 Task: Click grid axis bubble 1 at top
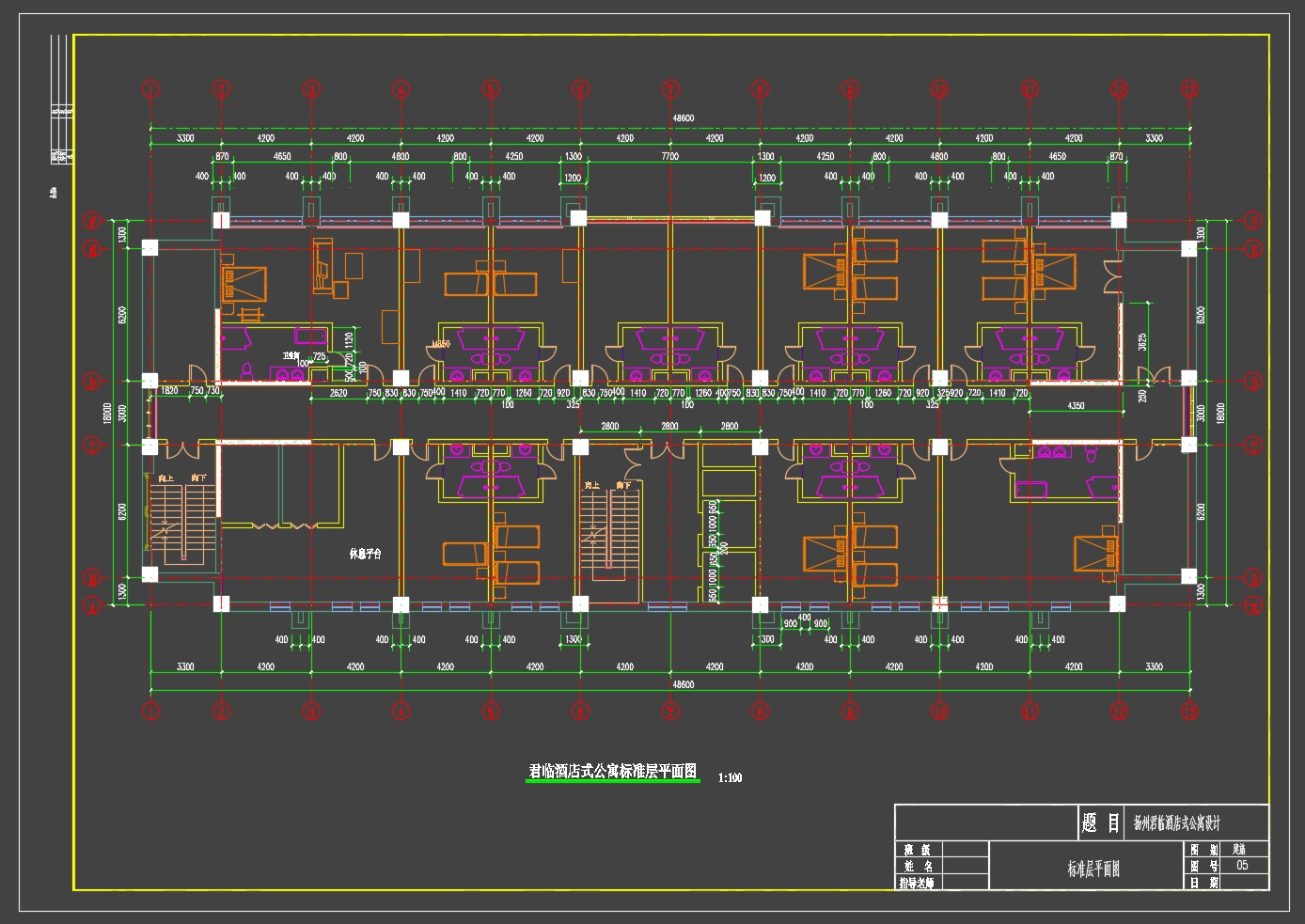(151, 90)
